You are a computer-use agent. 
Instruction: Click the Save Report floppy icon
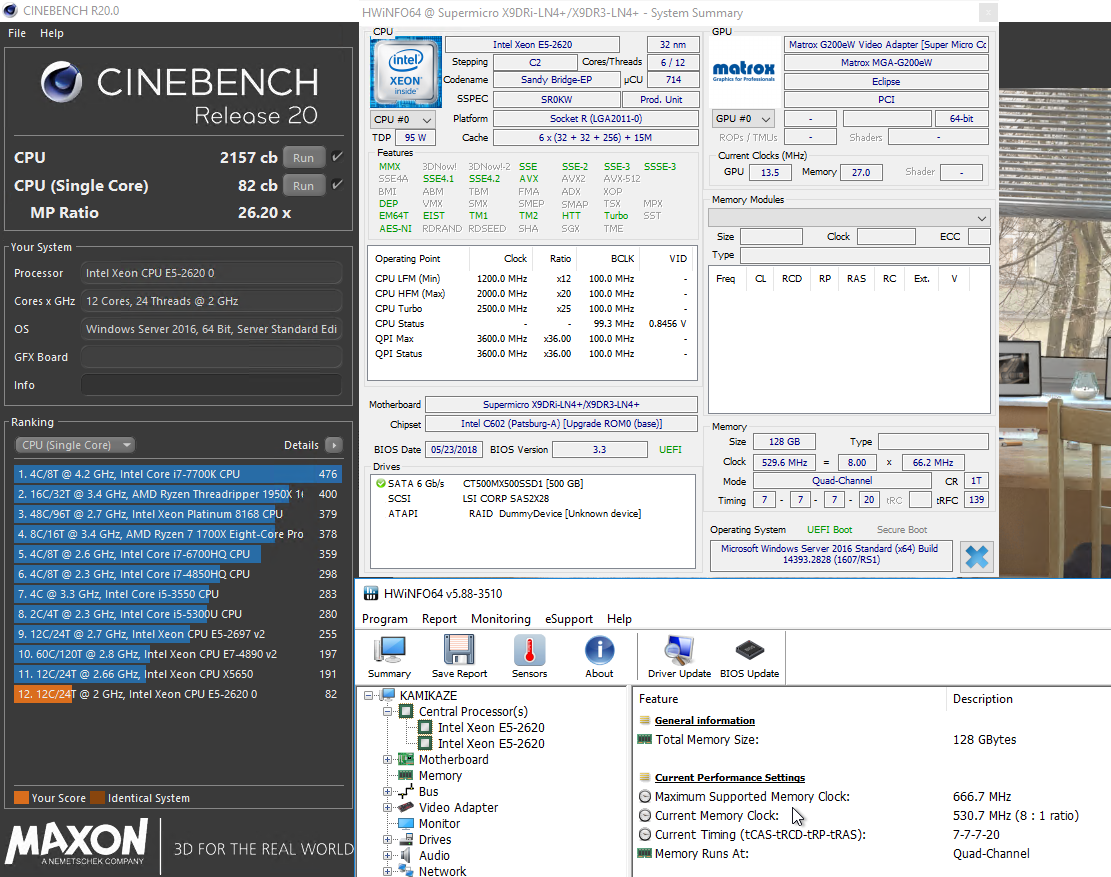click(459, 656)
